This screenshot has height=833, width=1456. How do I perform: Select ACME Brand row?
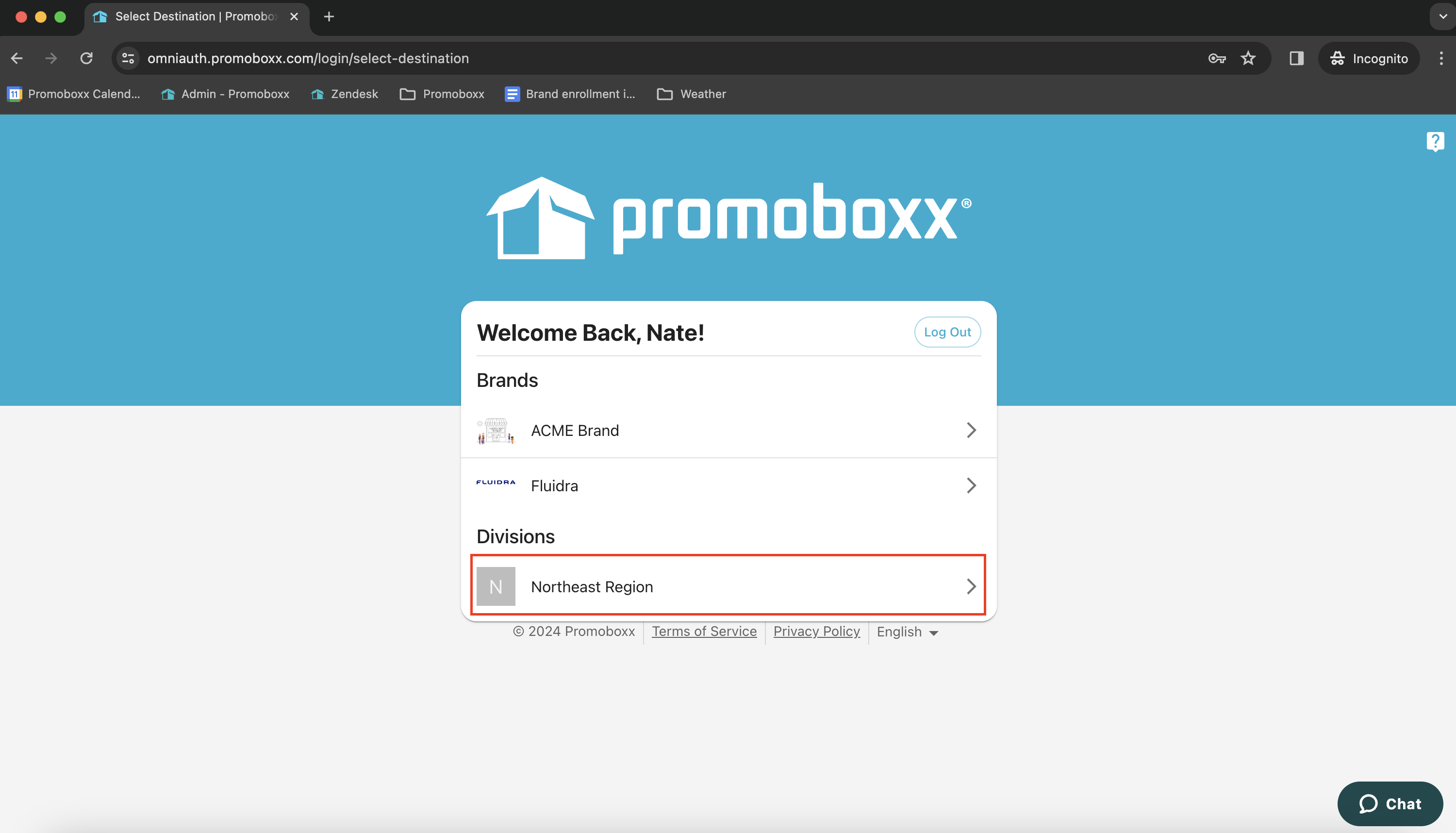pyautogui.click(x=728, y=430)
